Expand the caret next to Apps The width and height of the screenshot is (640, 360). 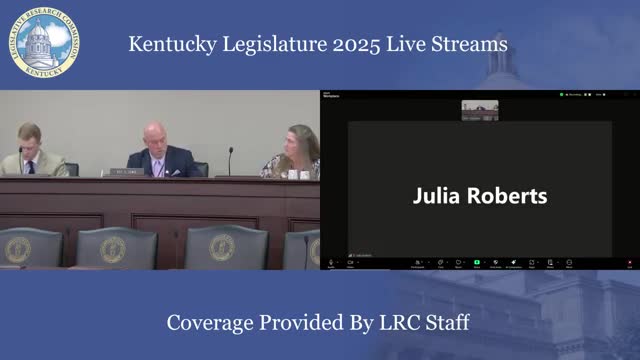coord(538,262)
